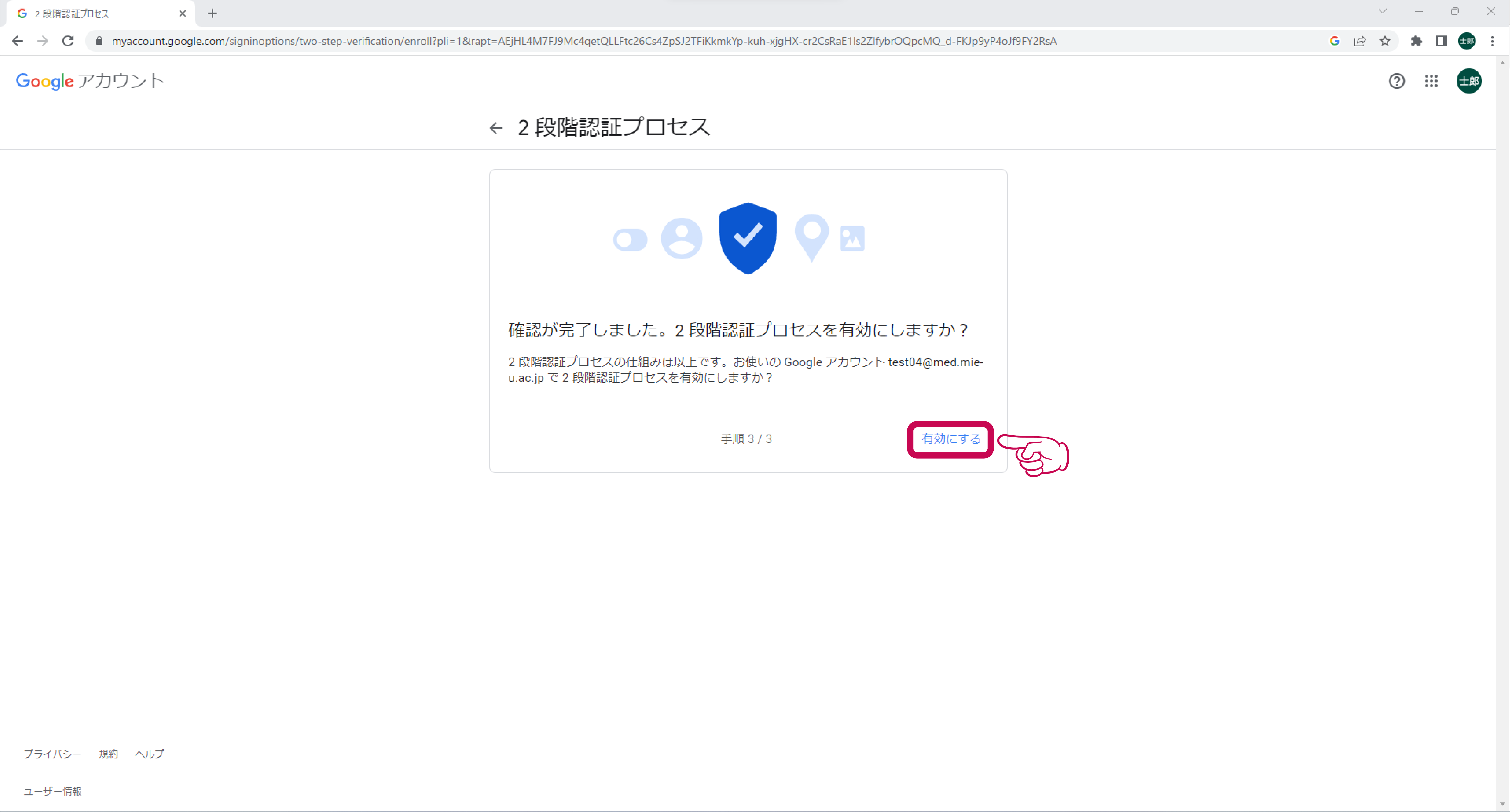Click the 有効にする button
The image size is (1510, 812).
point(951,439)
